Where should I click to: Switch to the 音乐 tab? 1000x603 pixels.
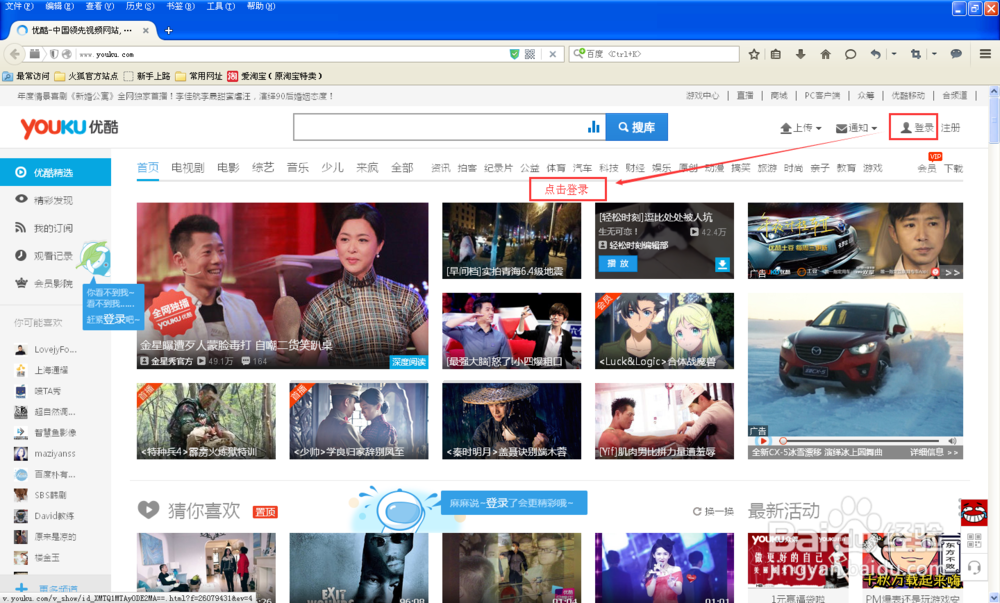298,168
